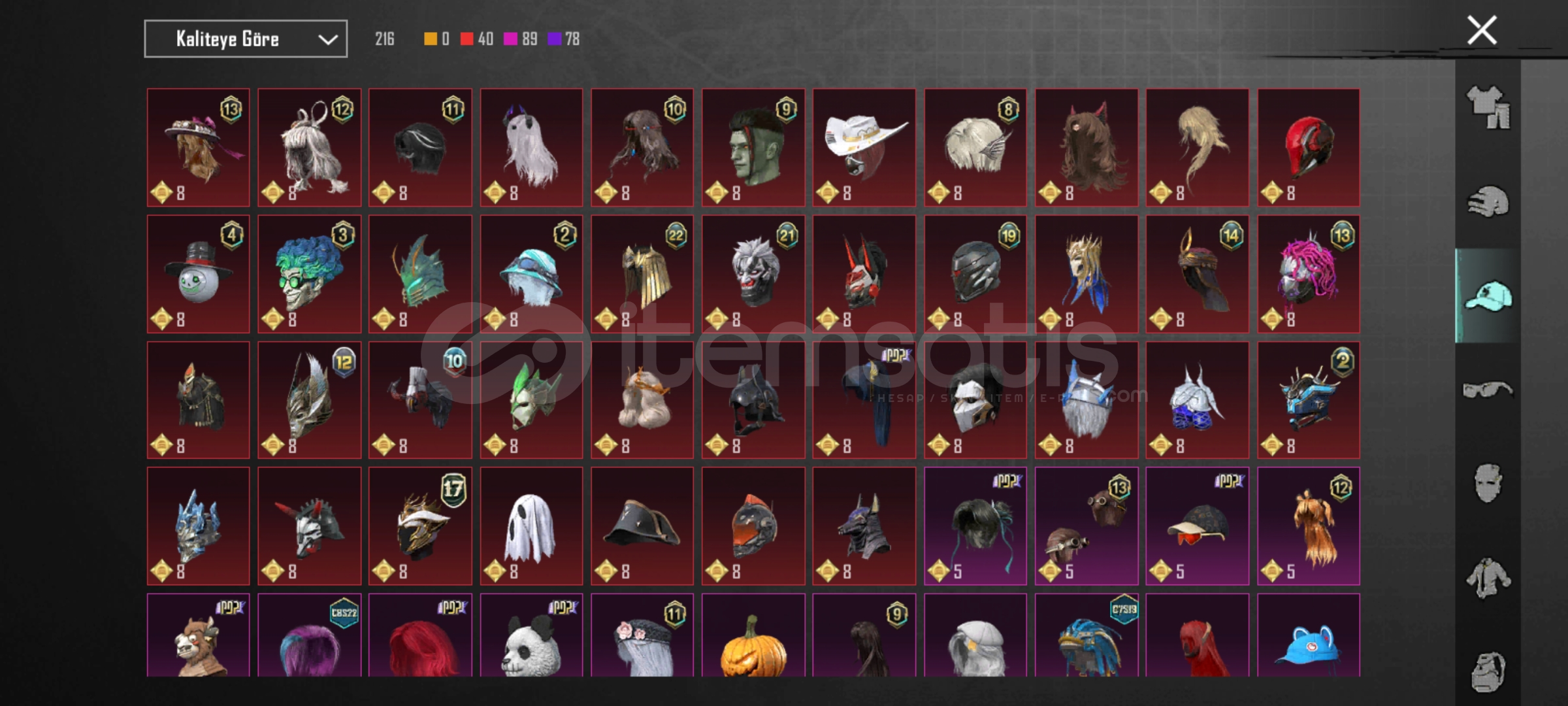Viewport: 1568px width, 706px height.
Task: Filter by red quality swatch showing 40
Action: [x=476, y=39]
